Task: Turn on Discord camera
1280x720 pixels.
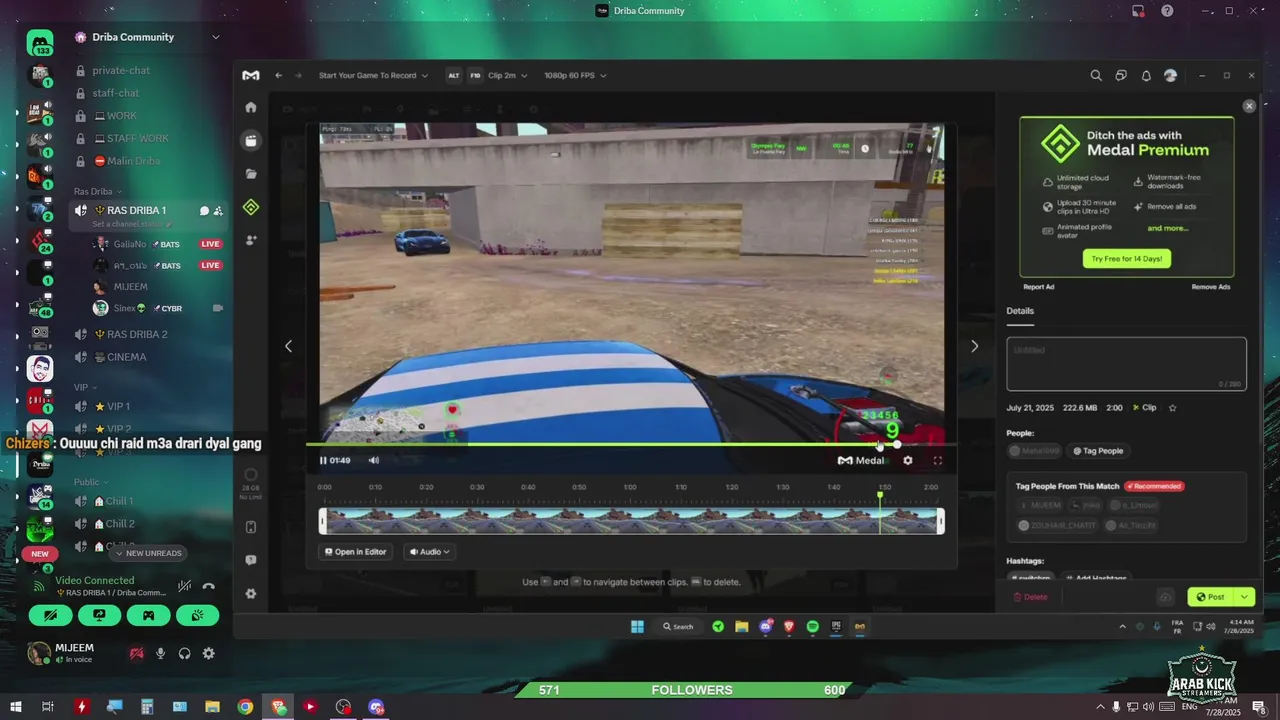Action: [x=50, y=616]
